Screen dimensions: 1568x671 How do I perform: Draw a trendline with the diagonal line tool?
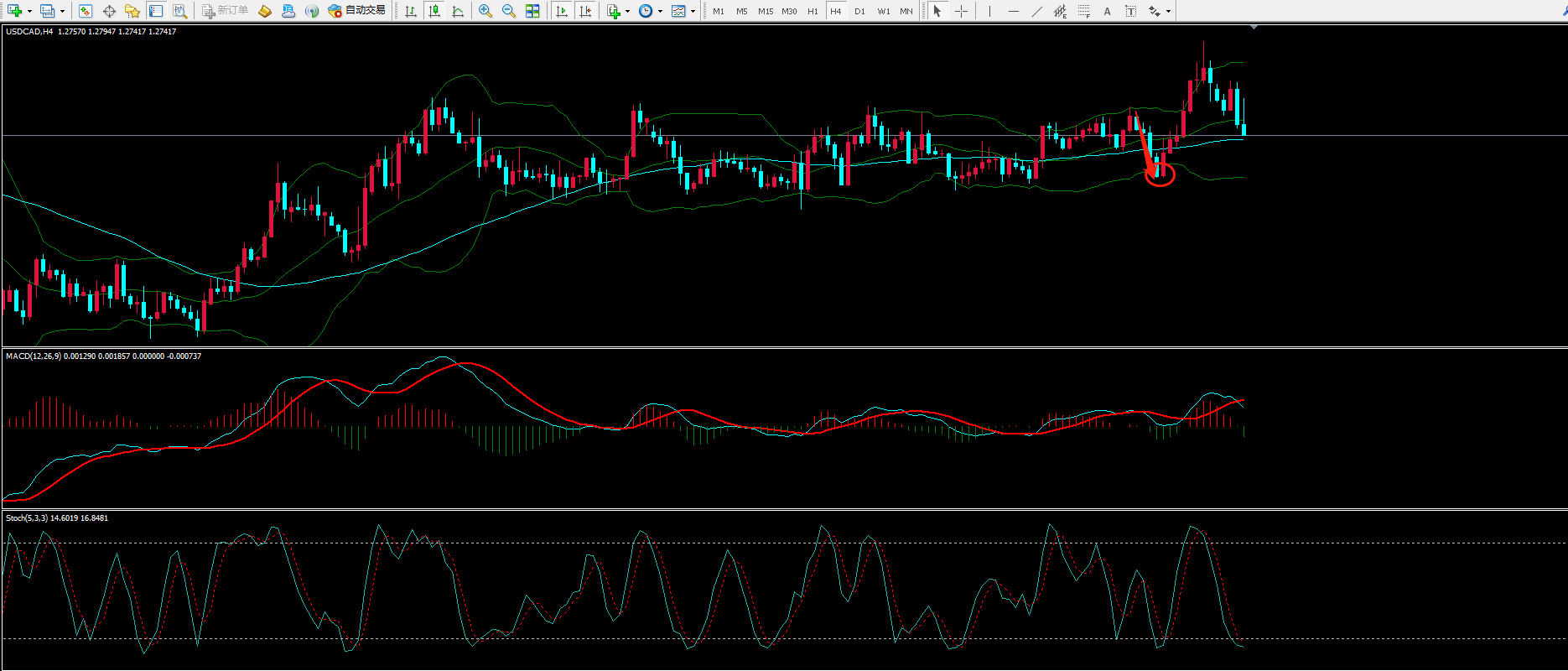[1037, 11]
